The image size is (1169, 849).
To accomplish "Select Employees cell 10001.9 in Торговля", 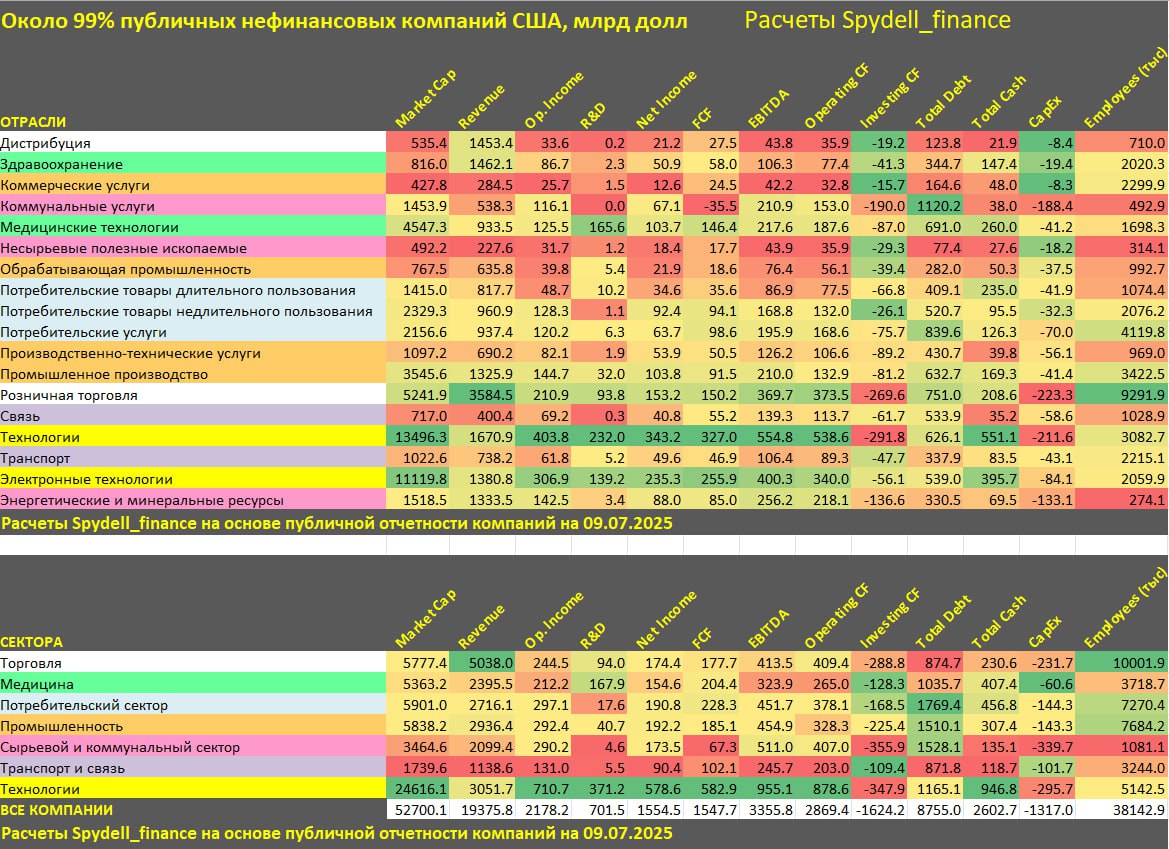I will (x=1121, y=663).
